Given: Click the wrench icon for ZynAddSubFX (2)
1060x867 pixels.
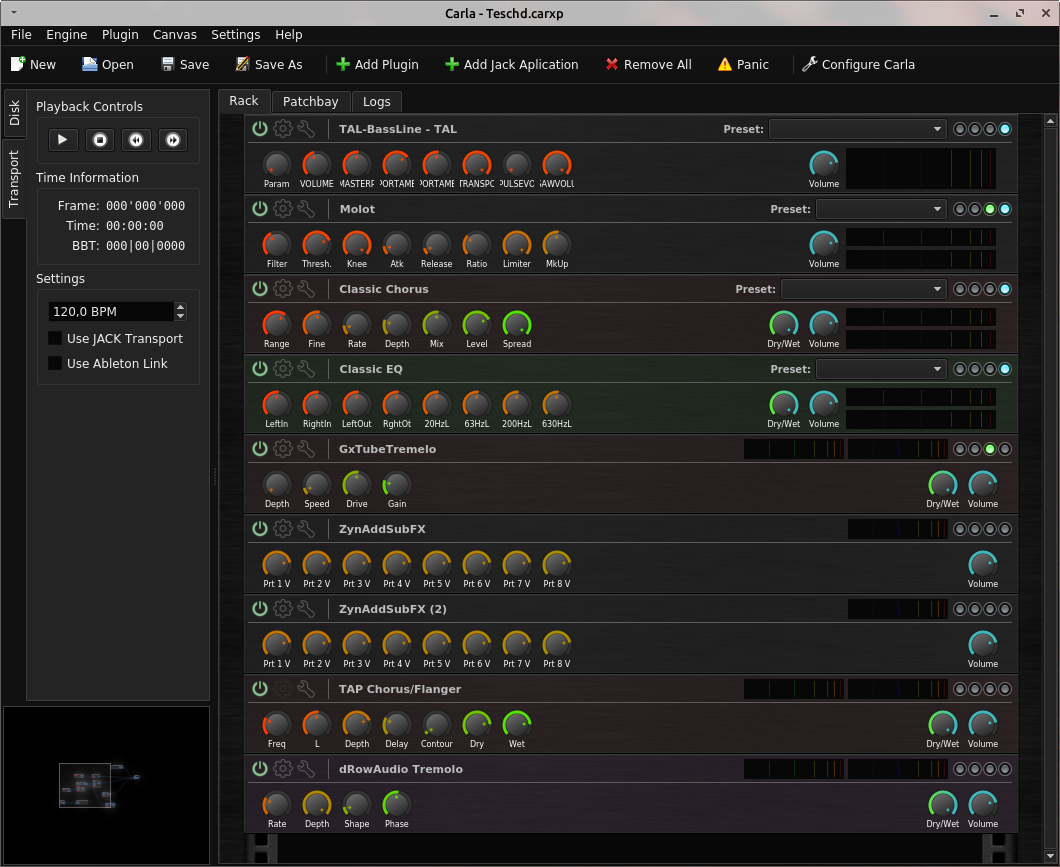Looking at the screenshot, I should point(306,609).
